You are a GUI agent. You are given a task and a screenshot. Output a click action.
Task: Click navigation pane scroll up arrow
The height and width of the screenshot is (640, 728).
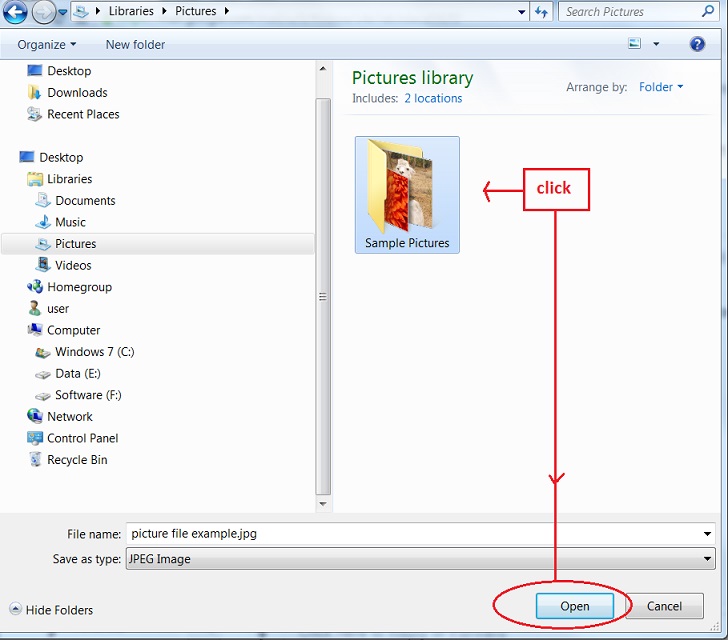323,69
